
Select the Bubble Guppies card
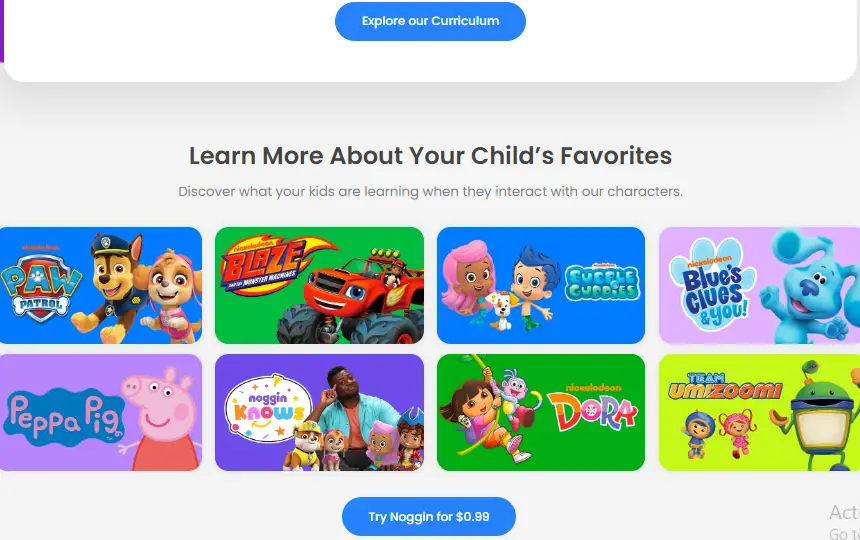[x=541, y=285]
